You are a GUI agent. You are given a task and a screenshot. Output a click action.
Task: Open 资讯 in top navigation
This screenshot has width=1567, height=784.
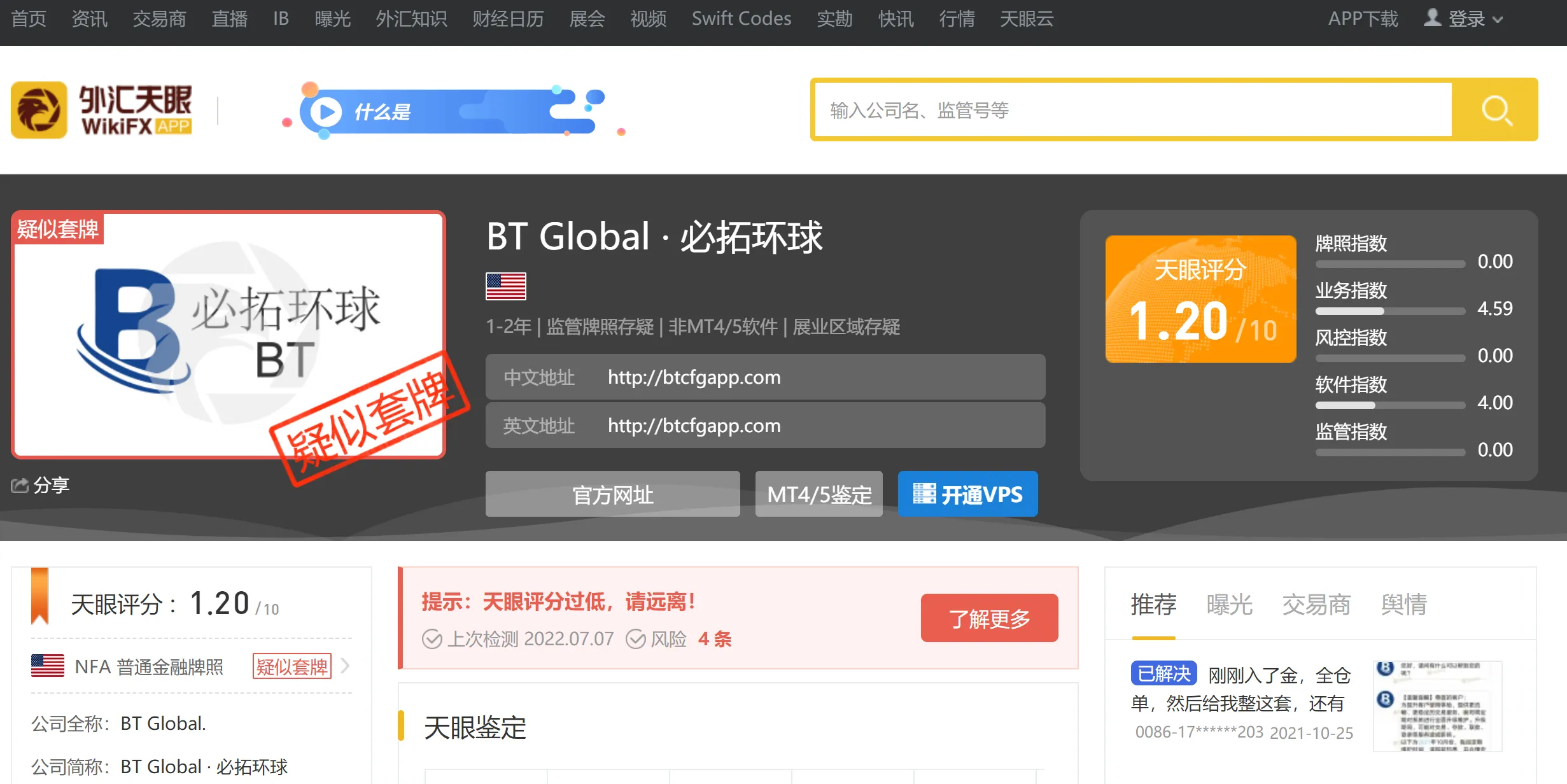[x=90, y=18]
